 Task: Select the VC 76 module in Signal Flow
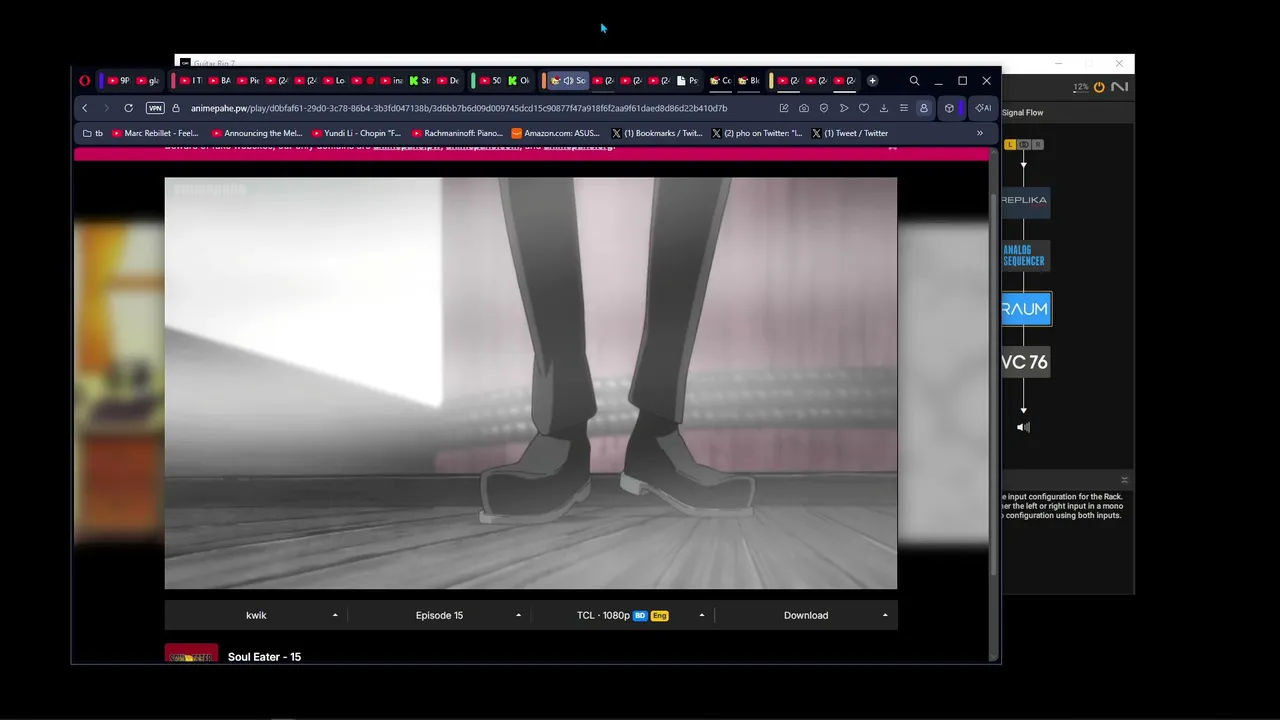coord(1024,362)
